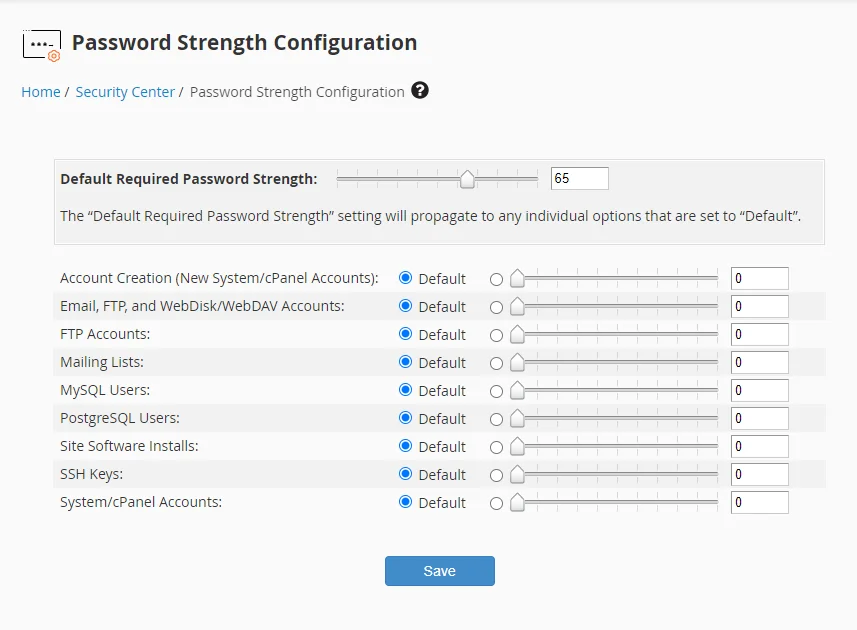Click the strength value field showing 65

[x=579, y=178]
